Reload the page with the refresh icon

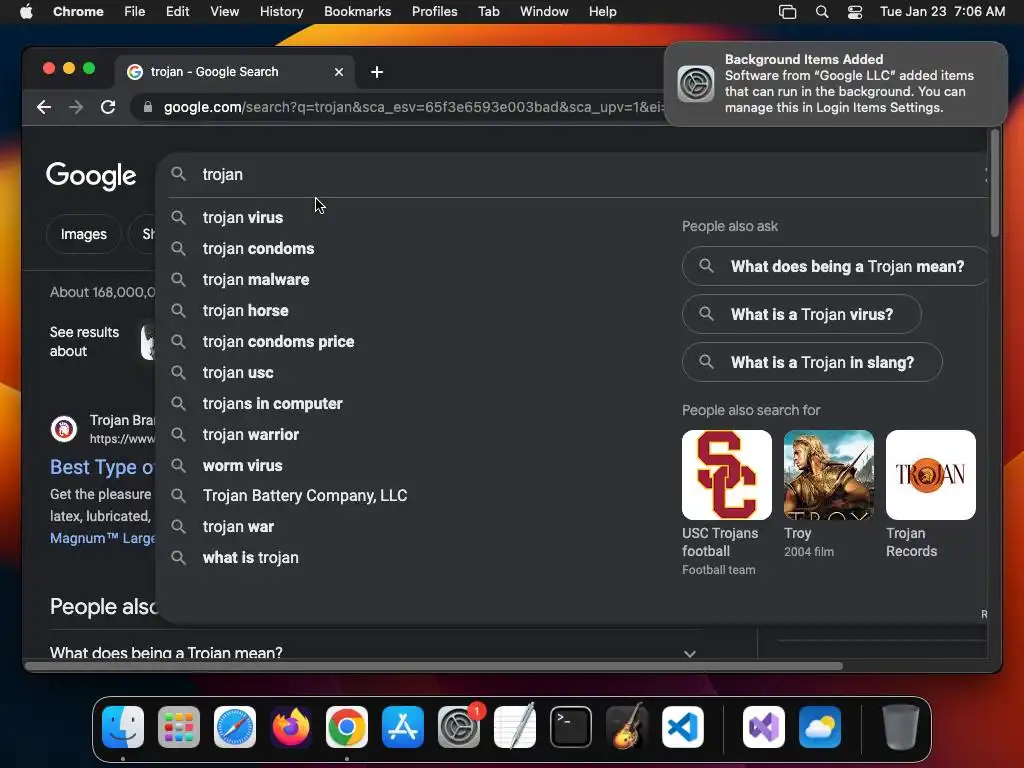pos(108,107)
